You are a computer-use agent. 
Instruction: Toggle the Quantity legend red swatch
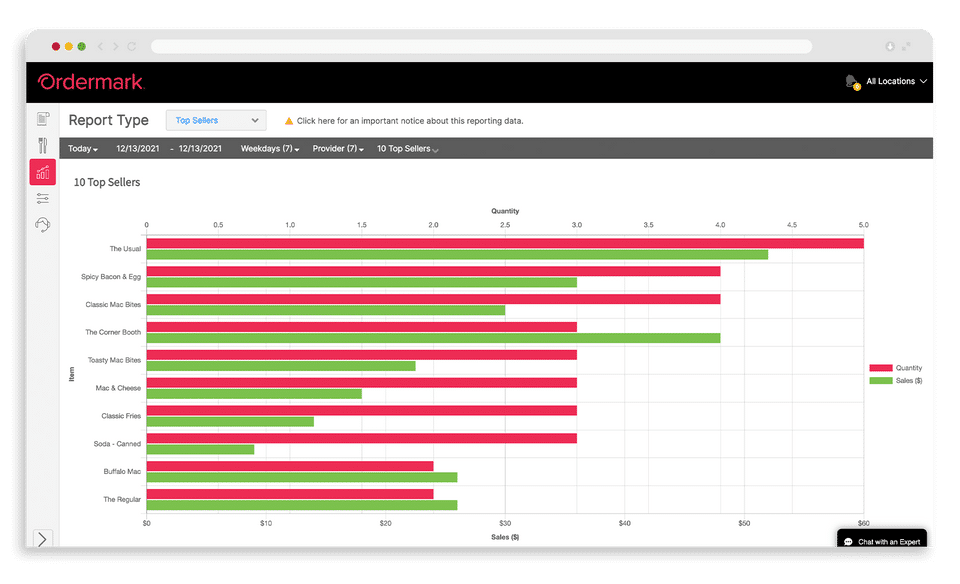click(881, 368)
